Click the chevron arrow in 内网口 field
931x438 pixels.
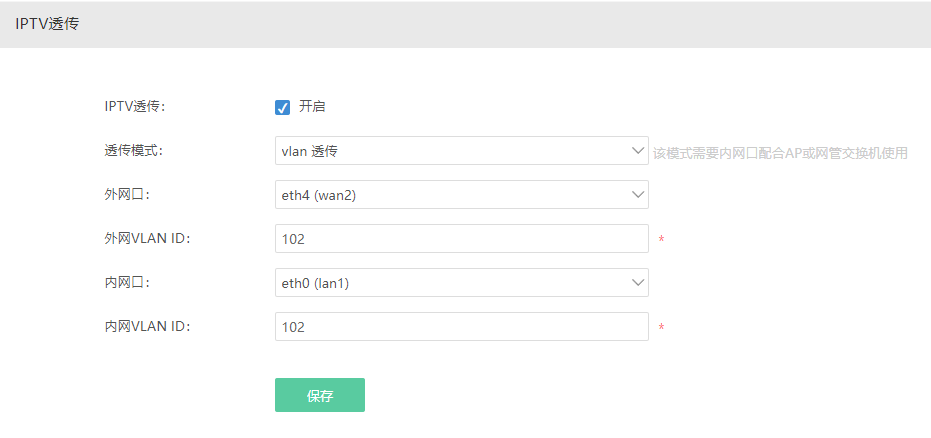(x=638, y=283)
